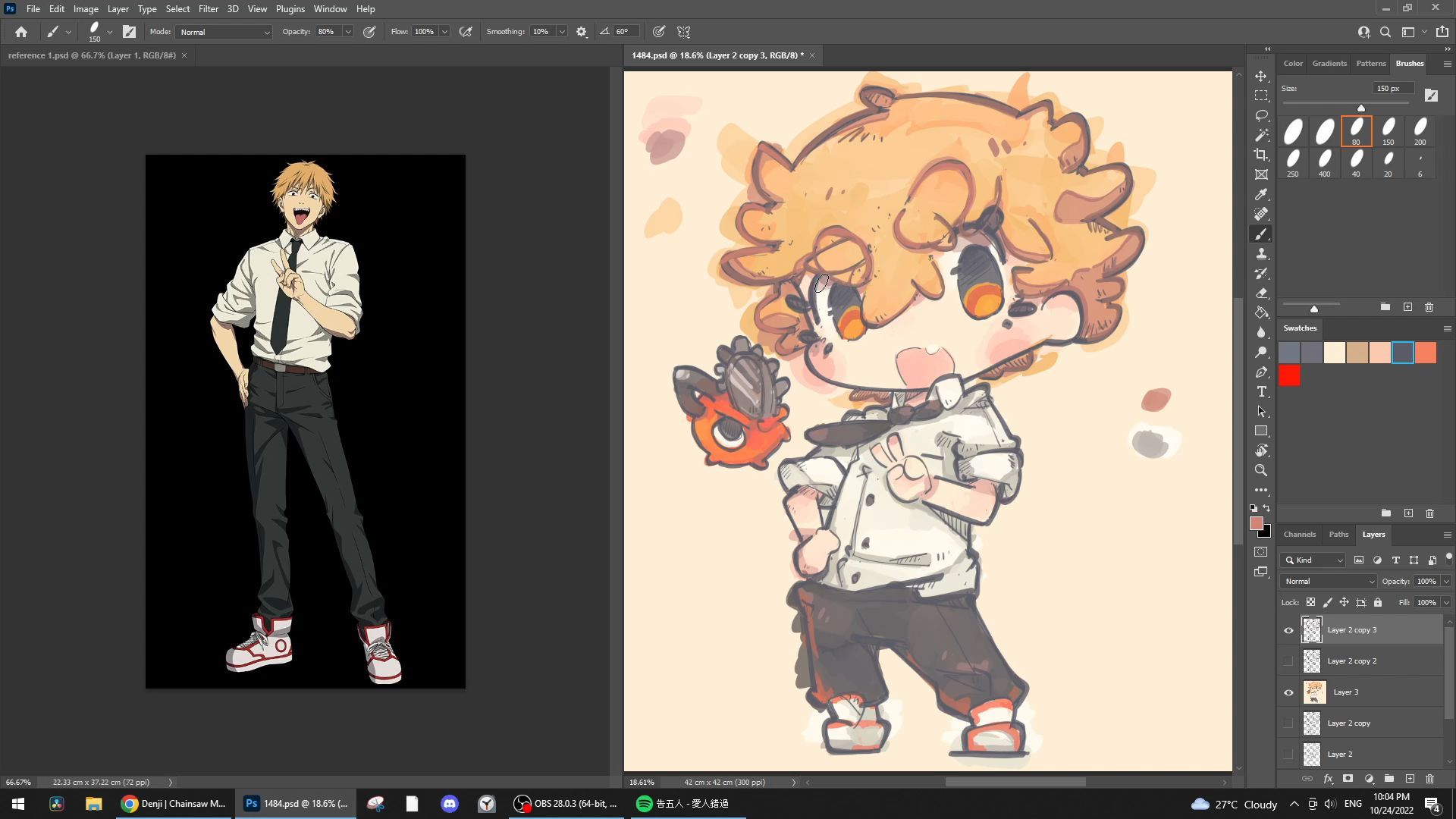1456x819 pixels.
Task: Toggle airbrush build-up effects
Action: 466,32
